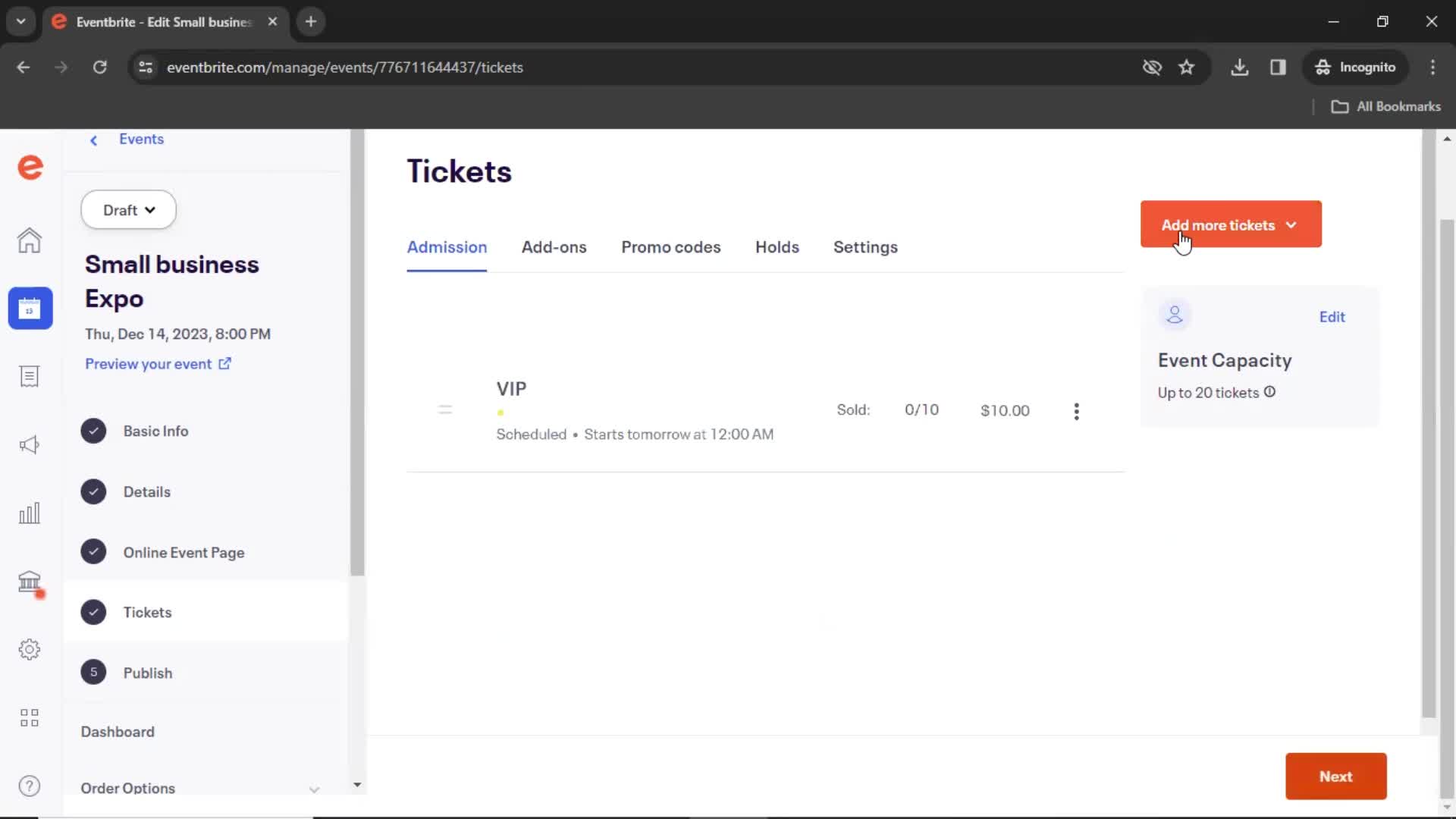Click the Up to 20 tickets text
This screenshot has width=1456, height=819.
[1208, 393]
